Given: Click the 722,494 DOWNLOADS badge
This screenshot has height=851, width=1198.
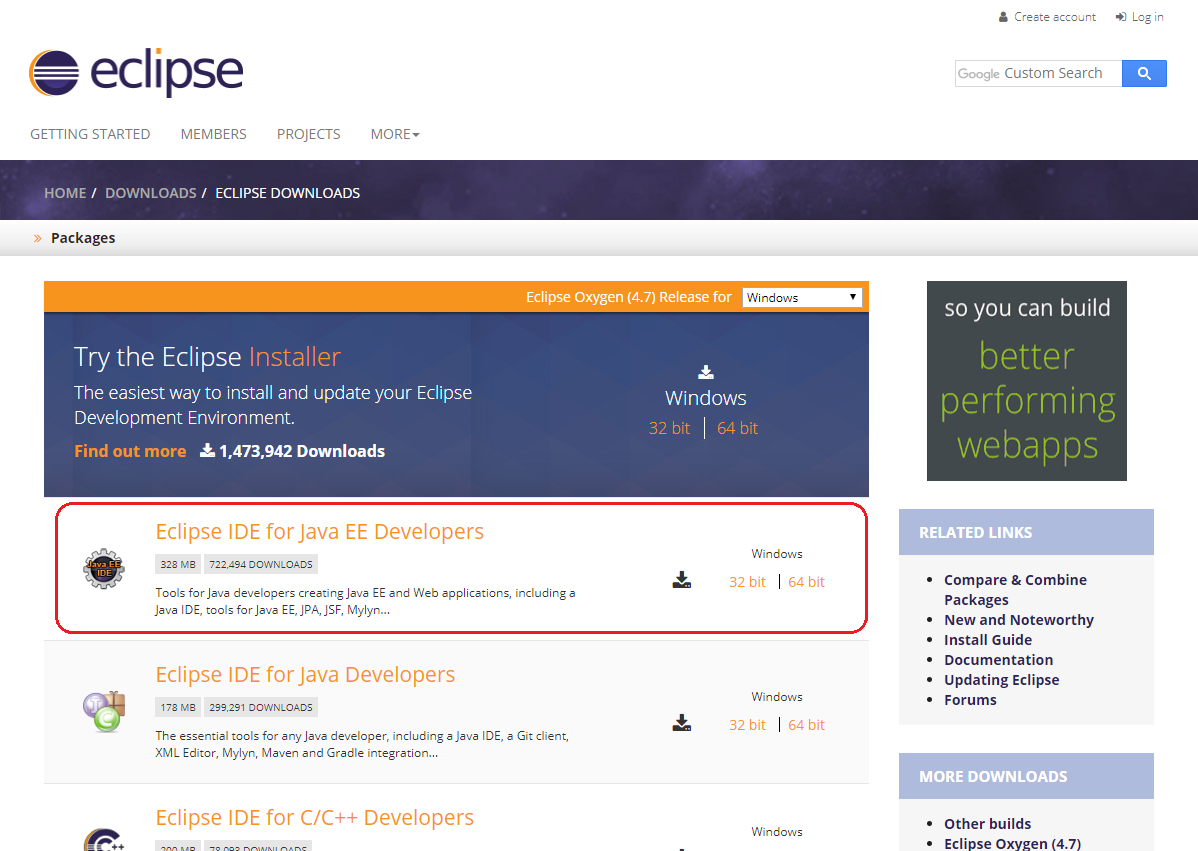Looking at the screenshot, I should pyautogui.click(x=261, y=565).
